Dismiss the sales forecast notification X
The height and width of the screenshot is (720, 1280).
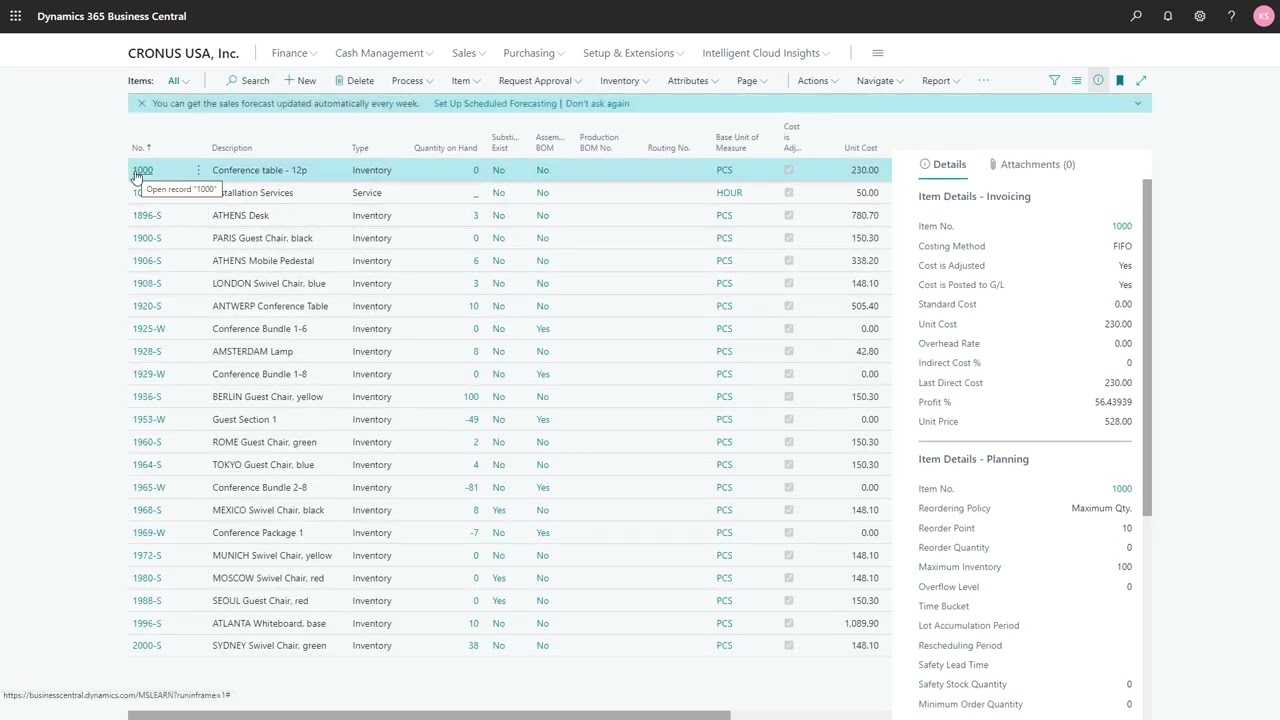pyautogui.click(x=141, y=103)
